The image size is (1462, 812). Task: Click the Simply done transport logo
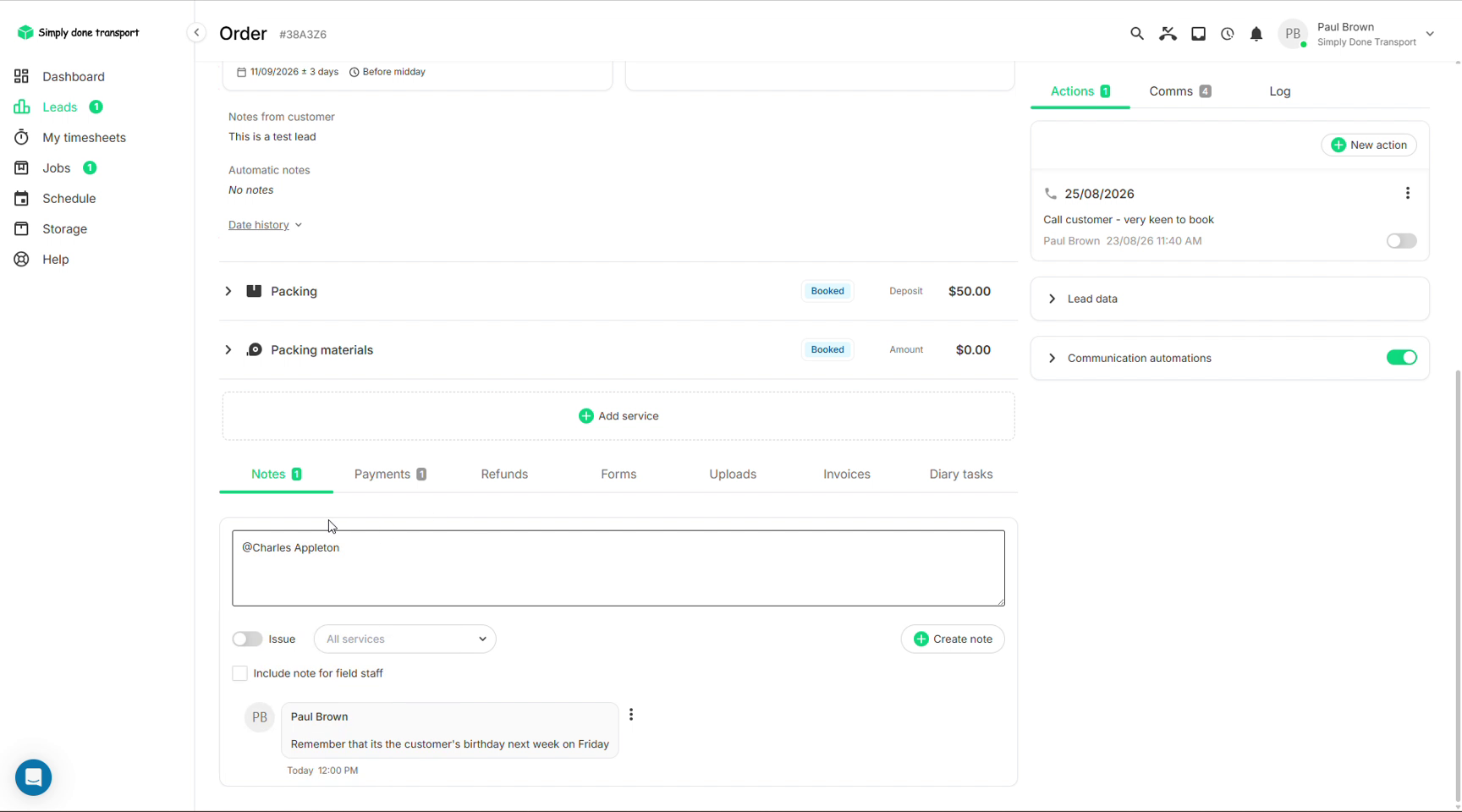pos(78,32)
